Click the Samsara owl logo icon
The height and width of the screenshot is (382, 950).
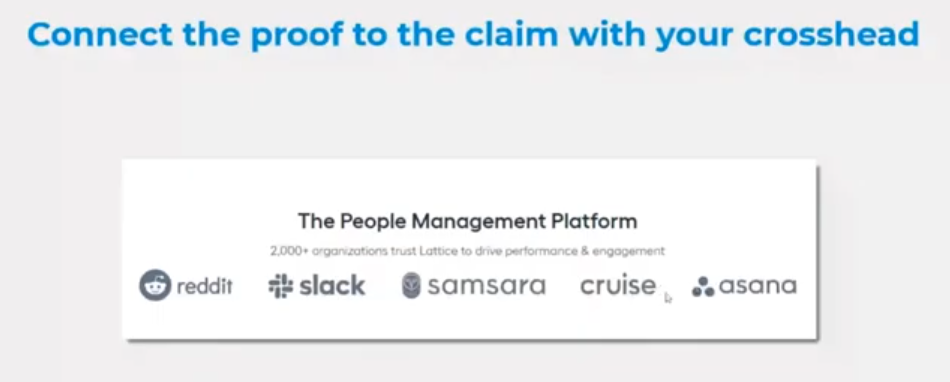click(411, 286)
